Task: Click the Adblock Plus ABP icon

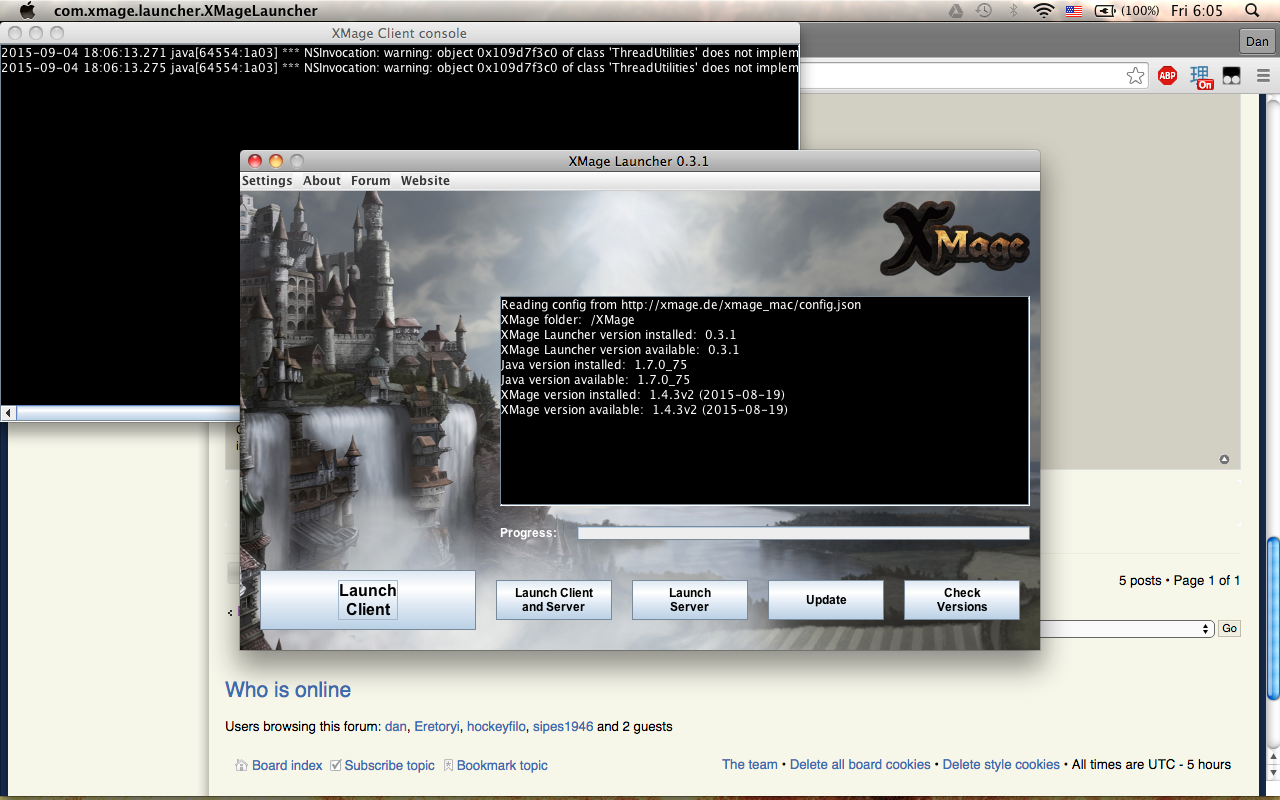Action: (x=1167, y=76)
